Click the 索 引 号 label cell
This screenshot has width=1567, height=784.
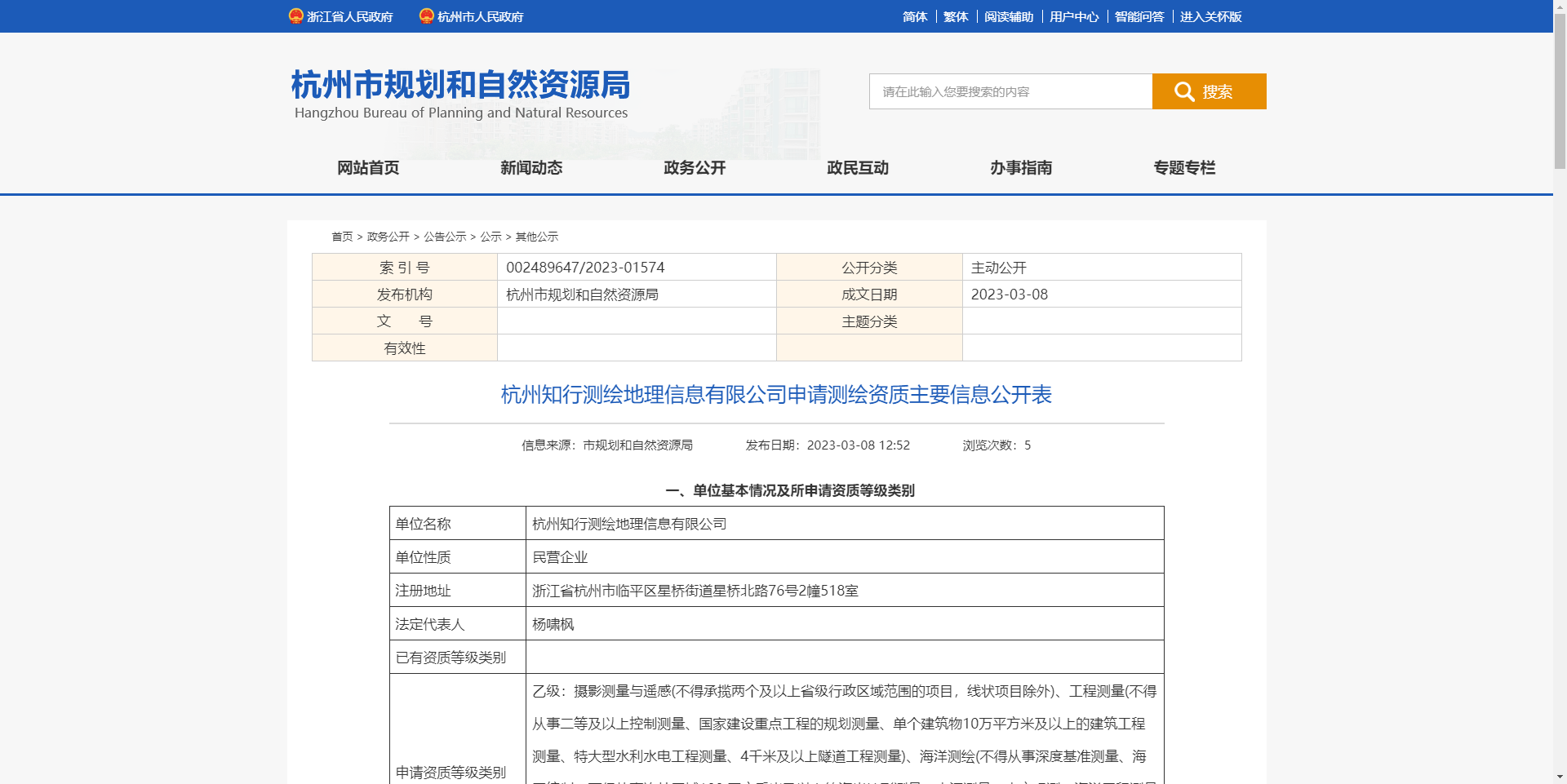point(405,268)
